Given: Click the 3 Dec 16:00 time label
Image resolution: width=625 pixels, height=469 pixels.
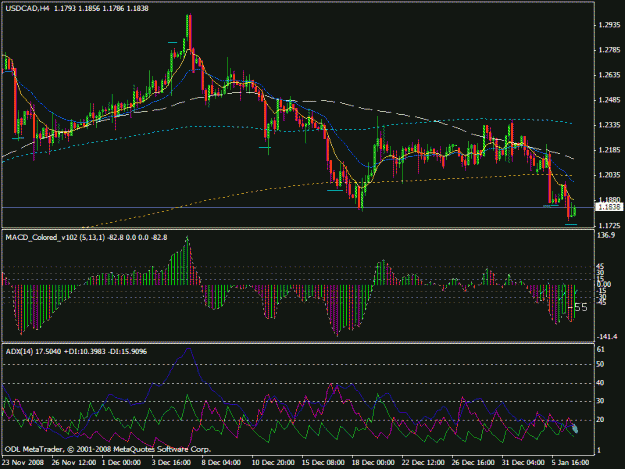Looking at the screenshot, I should click(171, 463).
